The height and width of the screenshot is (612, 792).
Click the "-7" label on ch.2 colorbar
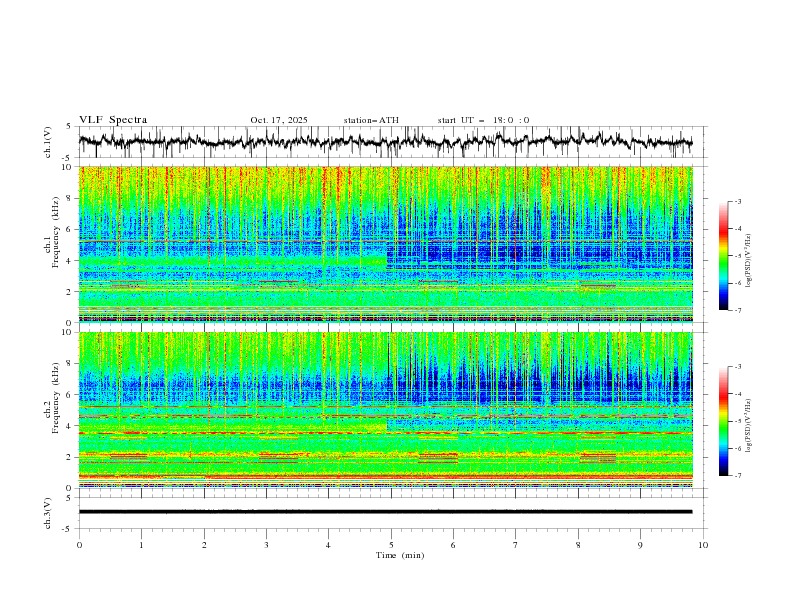[738, 475]
